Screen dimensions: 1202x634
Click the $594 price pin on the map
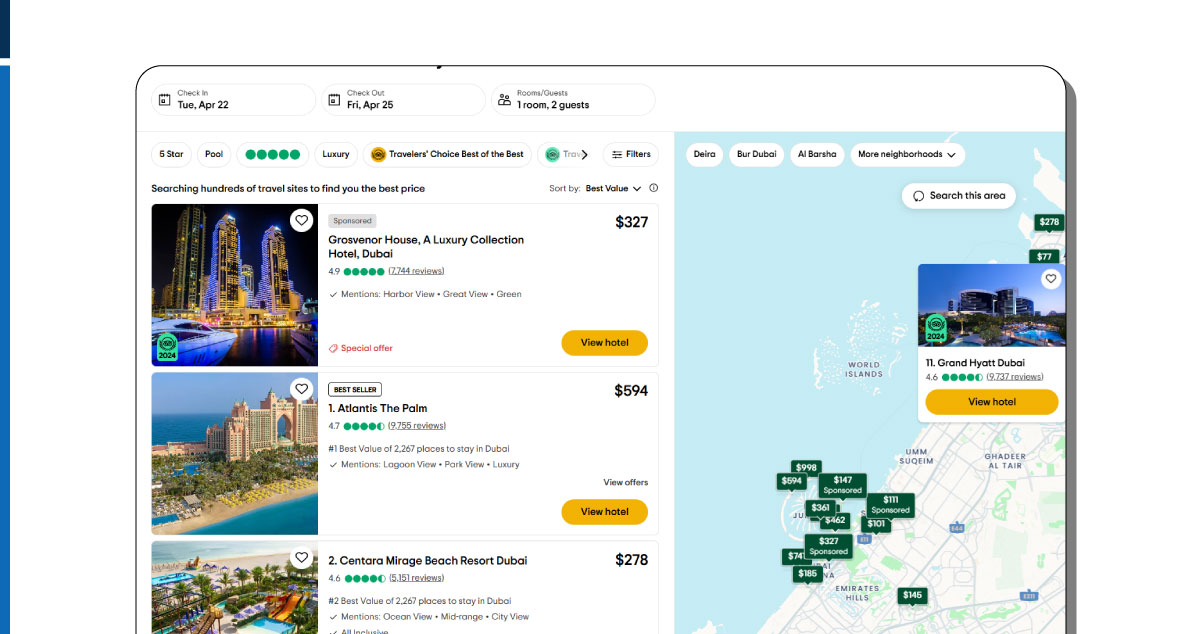[793, 480]
